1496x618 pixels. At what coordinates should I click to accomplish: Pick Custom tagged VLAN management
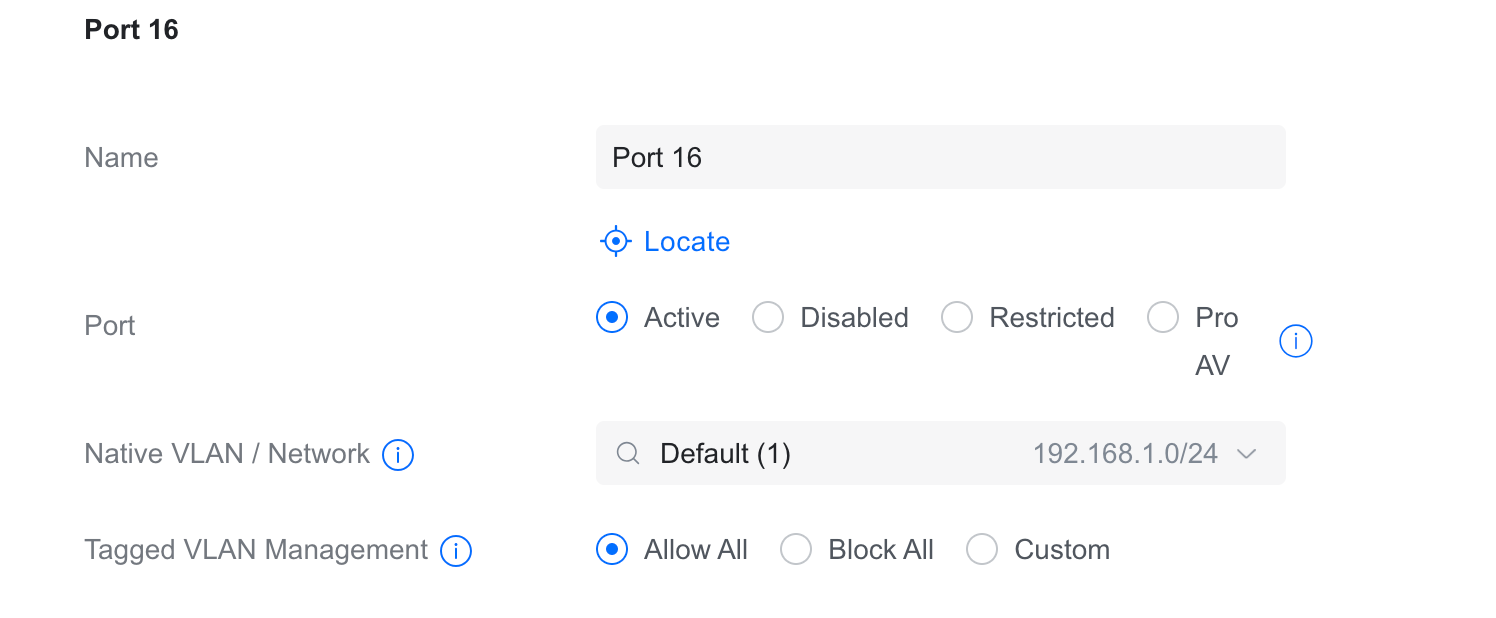point(982,550)
